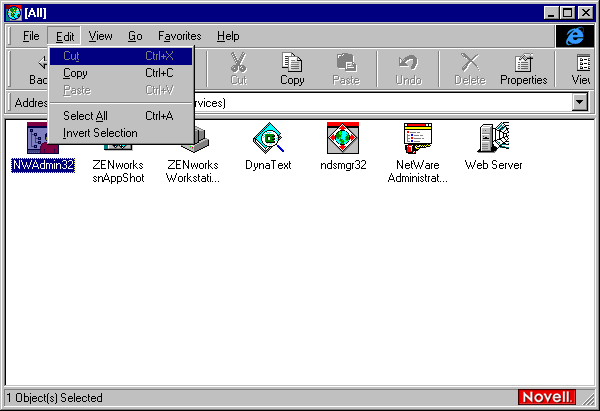The image size is (600, 411).
Task: Open the Go menu
Action: pyautogui.click(x=135, y=36)
